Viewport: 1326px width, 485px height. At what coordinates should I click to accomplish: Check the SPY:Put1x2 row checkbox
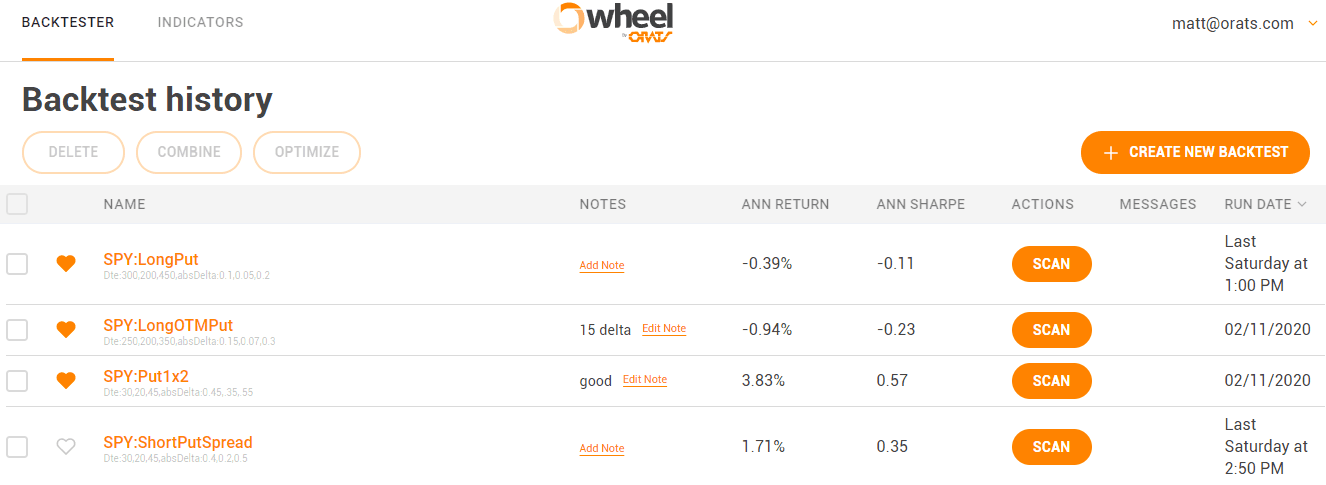(x=17, y=380)
